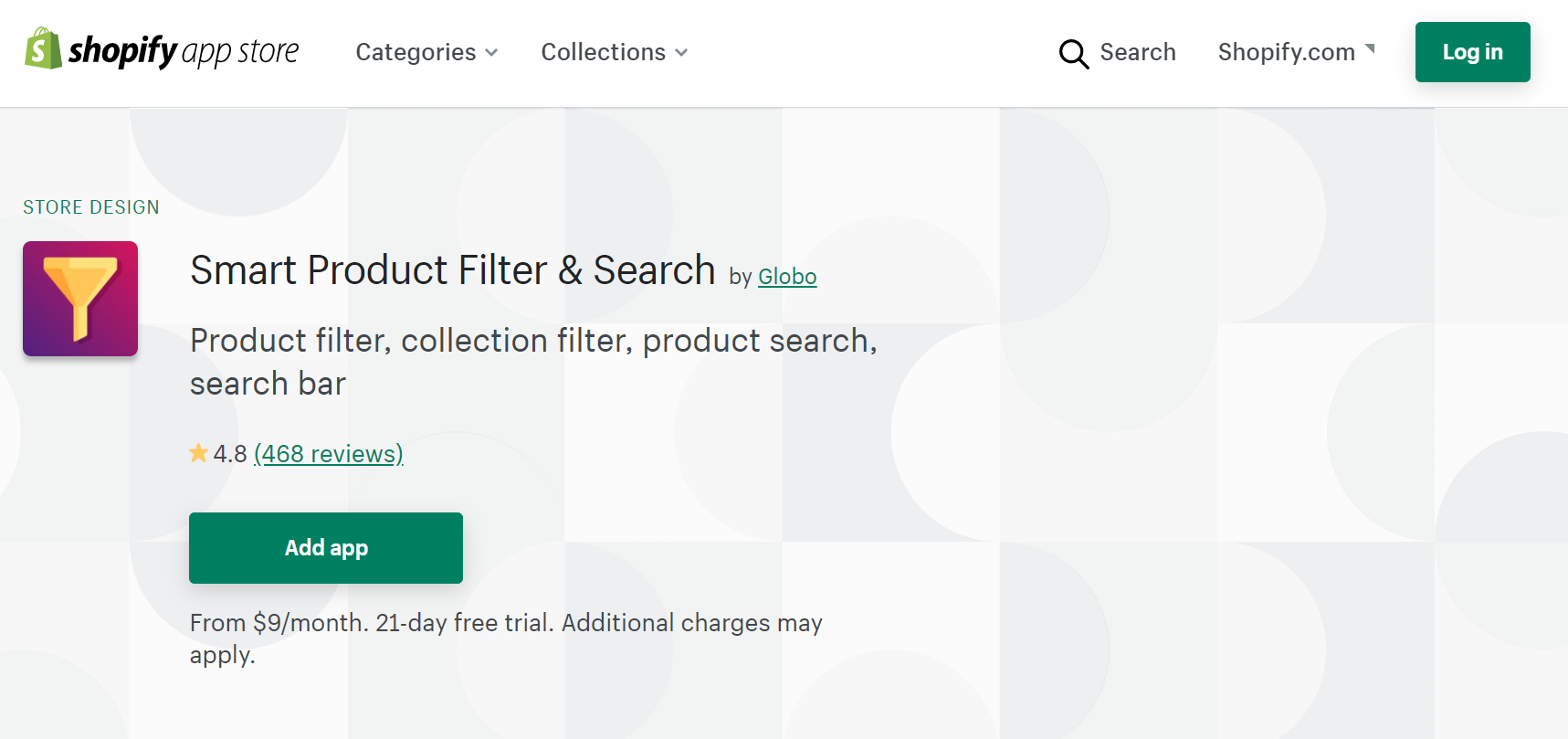Open the Collections menu
The image size is (1568, 739).
click(x=603, y=52)
